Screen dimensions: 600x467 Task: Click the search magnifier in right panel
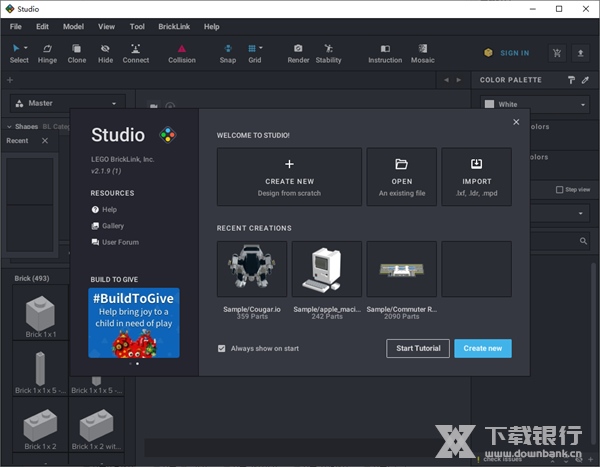pyautogui.click(x=583, y=241)
